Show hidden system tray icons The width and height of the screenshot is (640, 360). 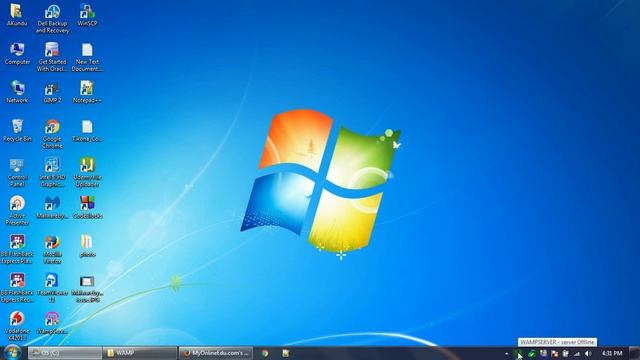click(x=507, y=353)
